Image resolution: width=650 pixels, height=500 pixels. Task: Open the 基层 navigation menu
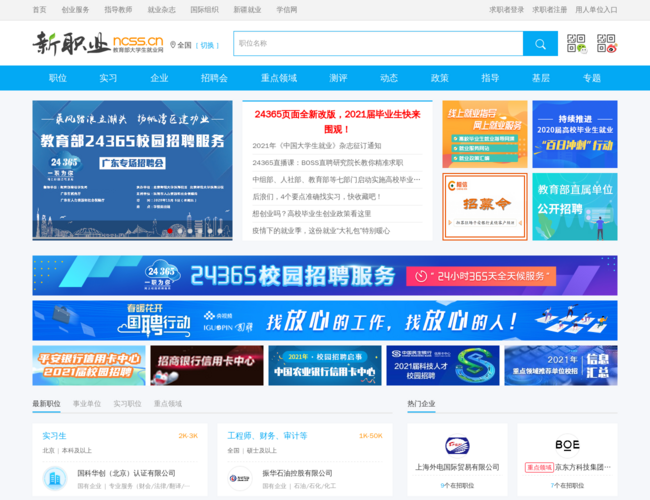pyautogui.click(x=541, y=78)
